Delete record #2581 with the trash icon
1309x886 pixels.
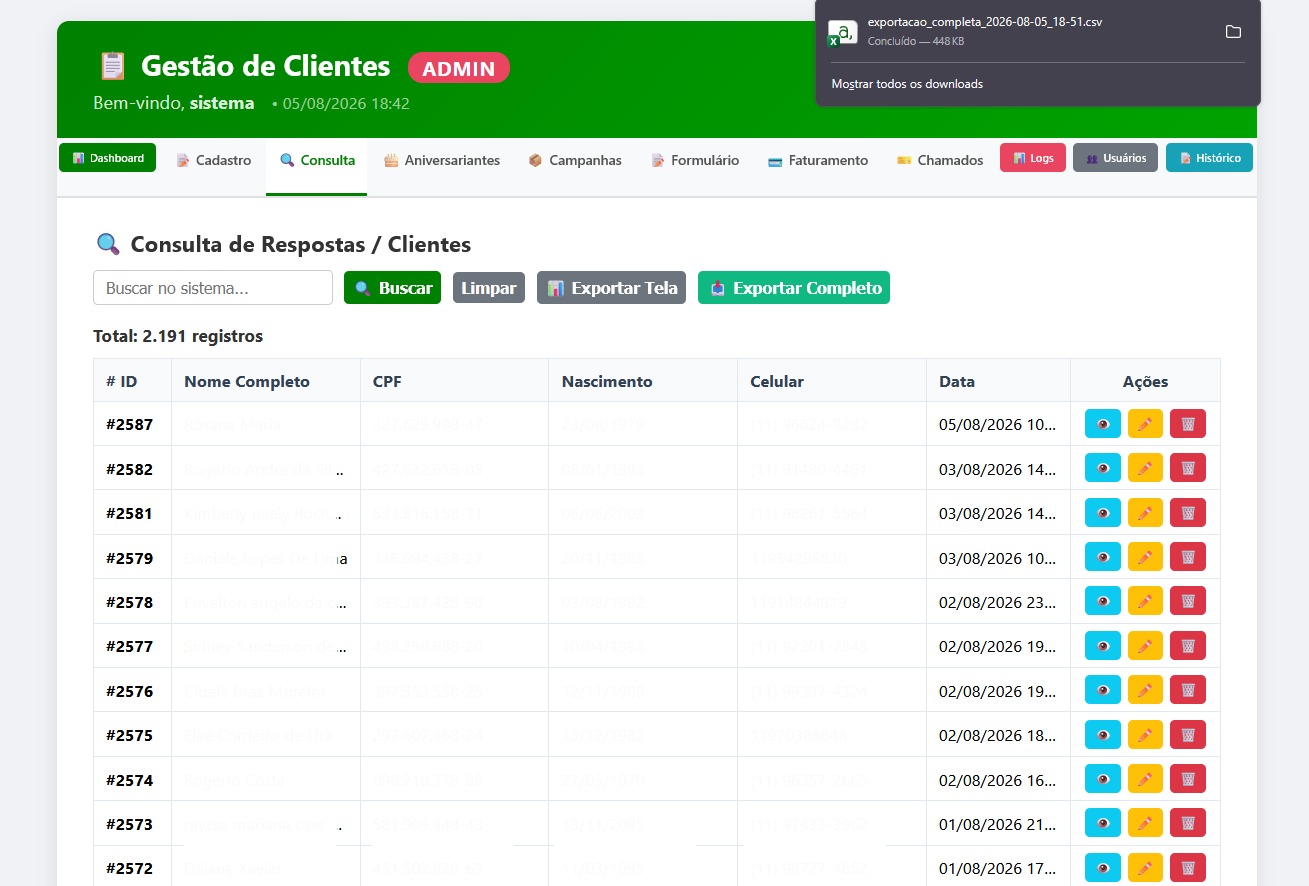pyautogui.click(x=1188, y=513)
